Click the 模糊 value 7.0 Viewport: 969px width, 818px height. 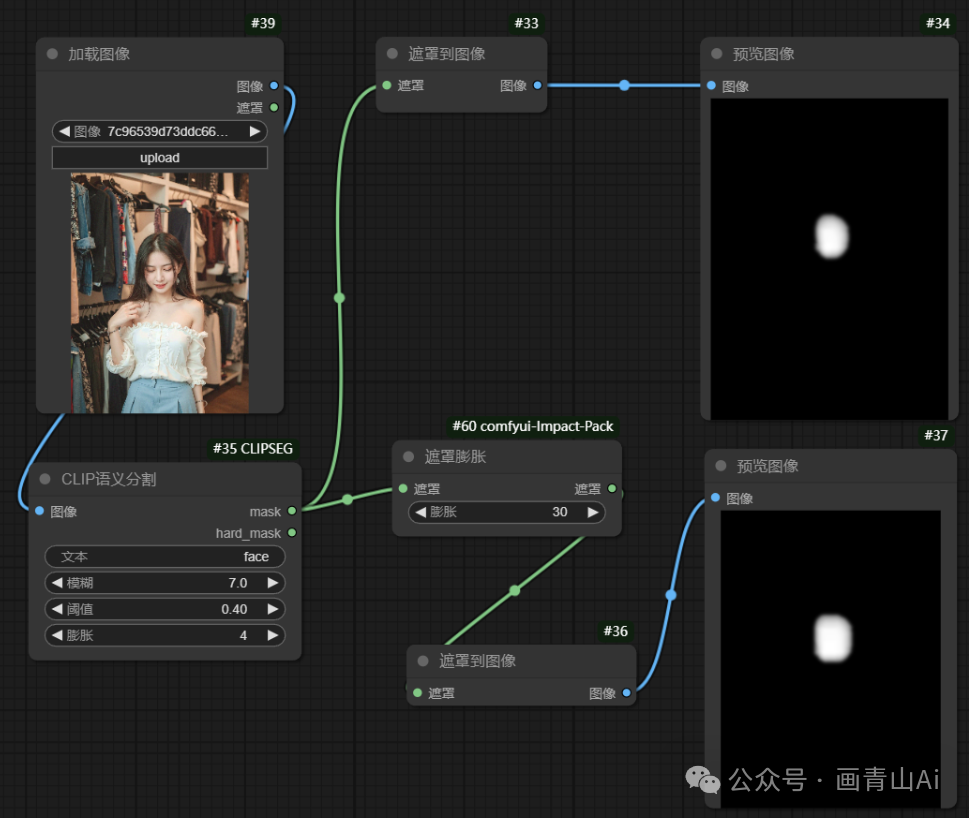[x=238, y=583]
